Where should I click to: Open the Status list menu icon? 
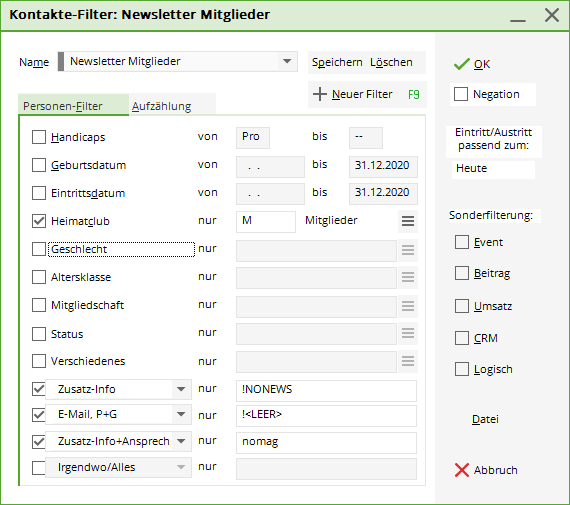[408, 333]
